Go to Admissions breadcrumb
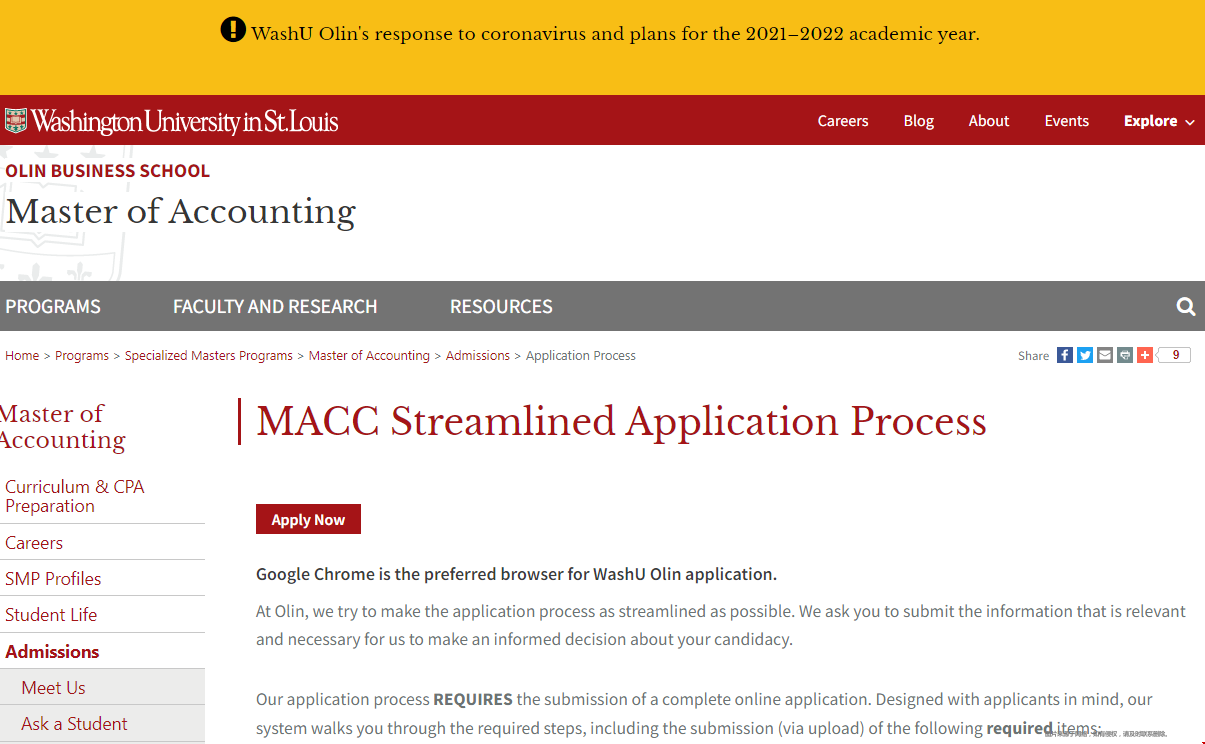This screenshot has width=1205, height=744. [478, 356]
